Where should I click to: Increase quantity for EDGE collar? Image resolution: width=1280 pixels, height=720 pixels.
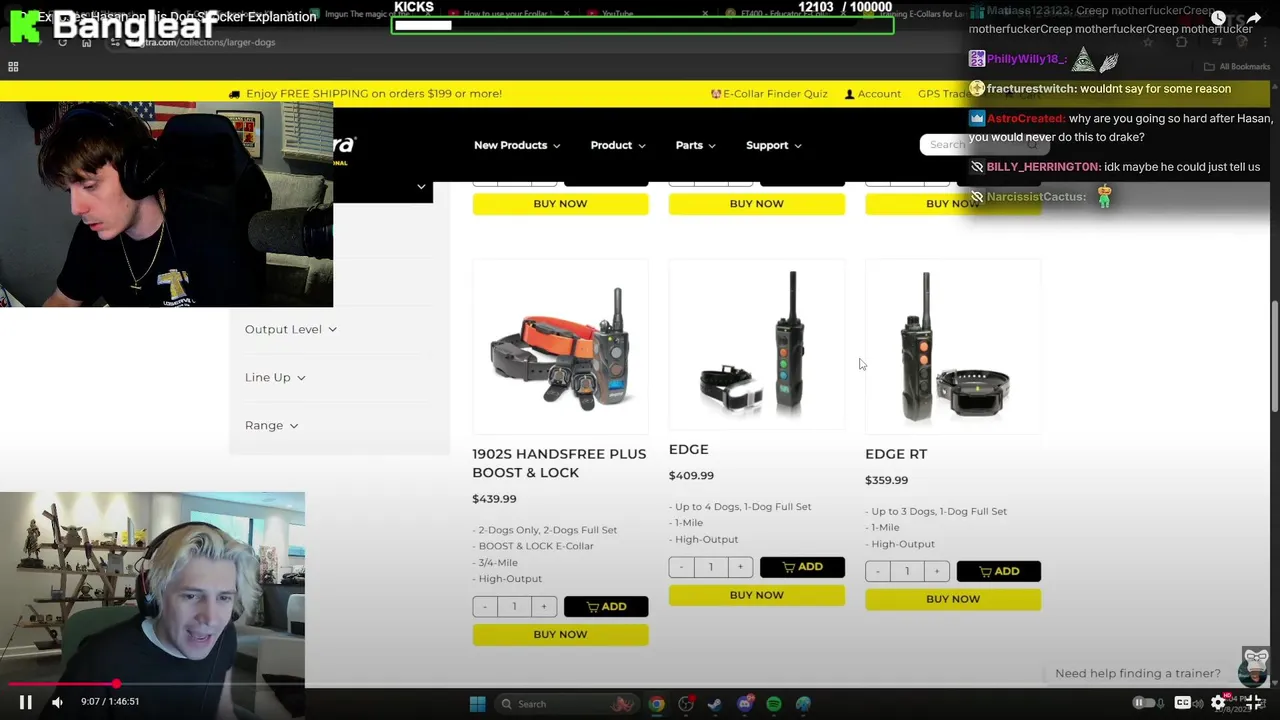click(x=740, y=567)
